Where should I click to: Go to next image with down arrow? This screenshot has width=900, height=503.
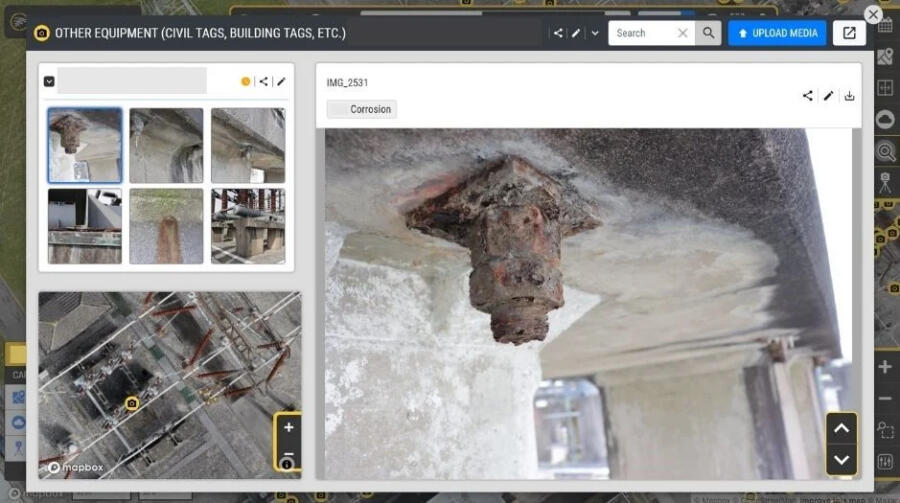point(841,459)
